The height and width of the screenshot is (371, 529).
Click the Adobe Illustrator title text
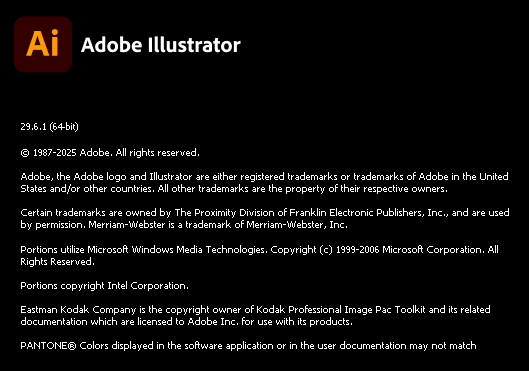161,45
